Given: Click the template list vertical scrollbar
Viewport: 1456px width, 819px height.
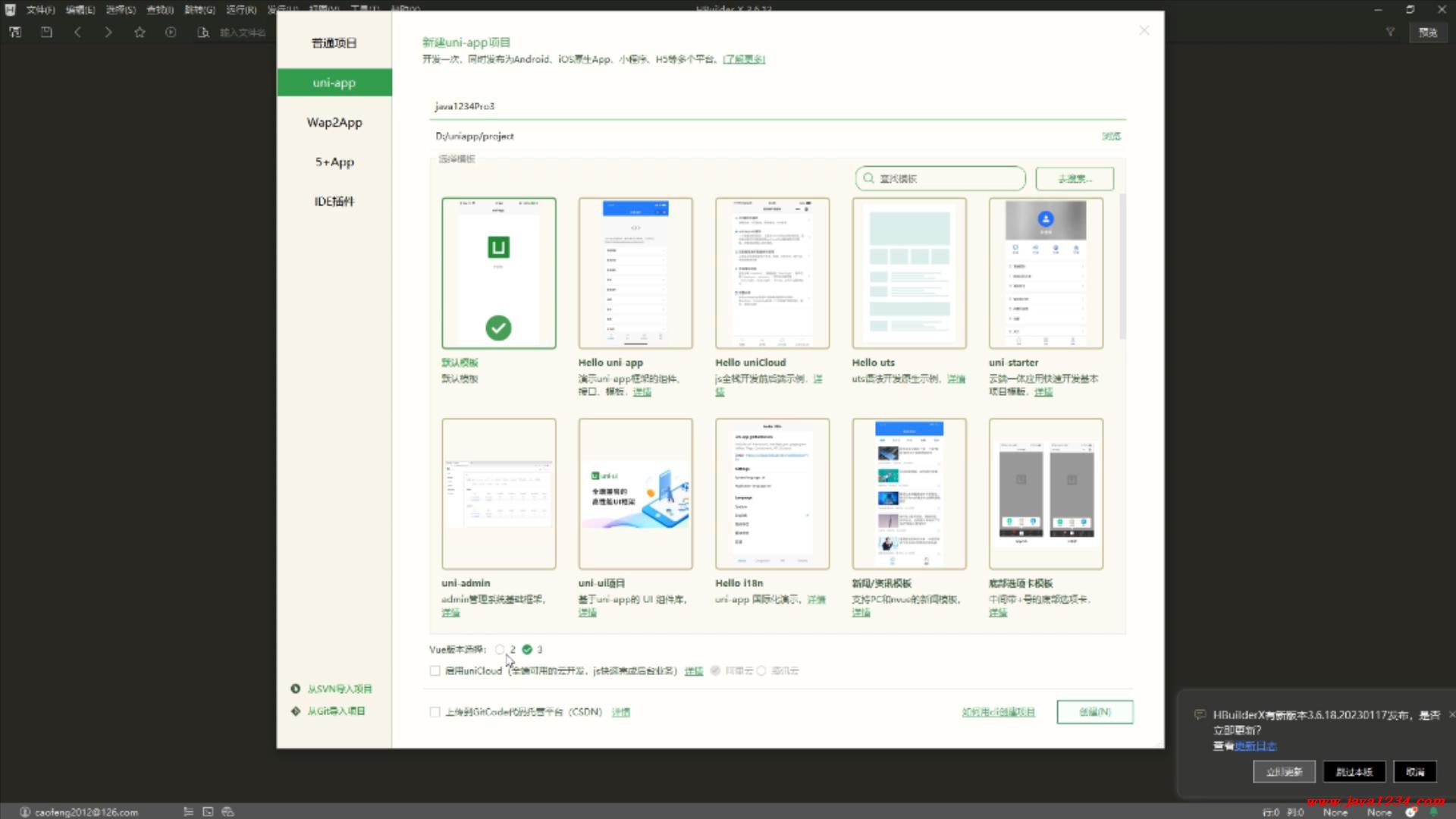Looking at the screenshot, I should pyautogui.click(x=1122, y=265).
